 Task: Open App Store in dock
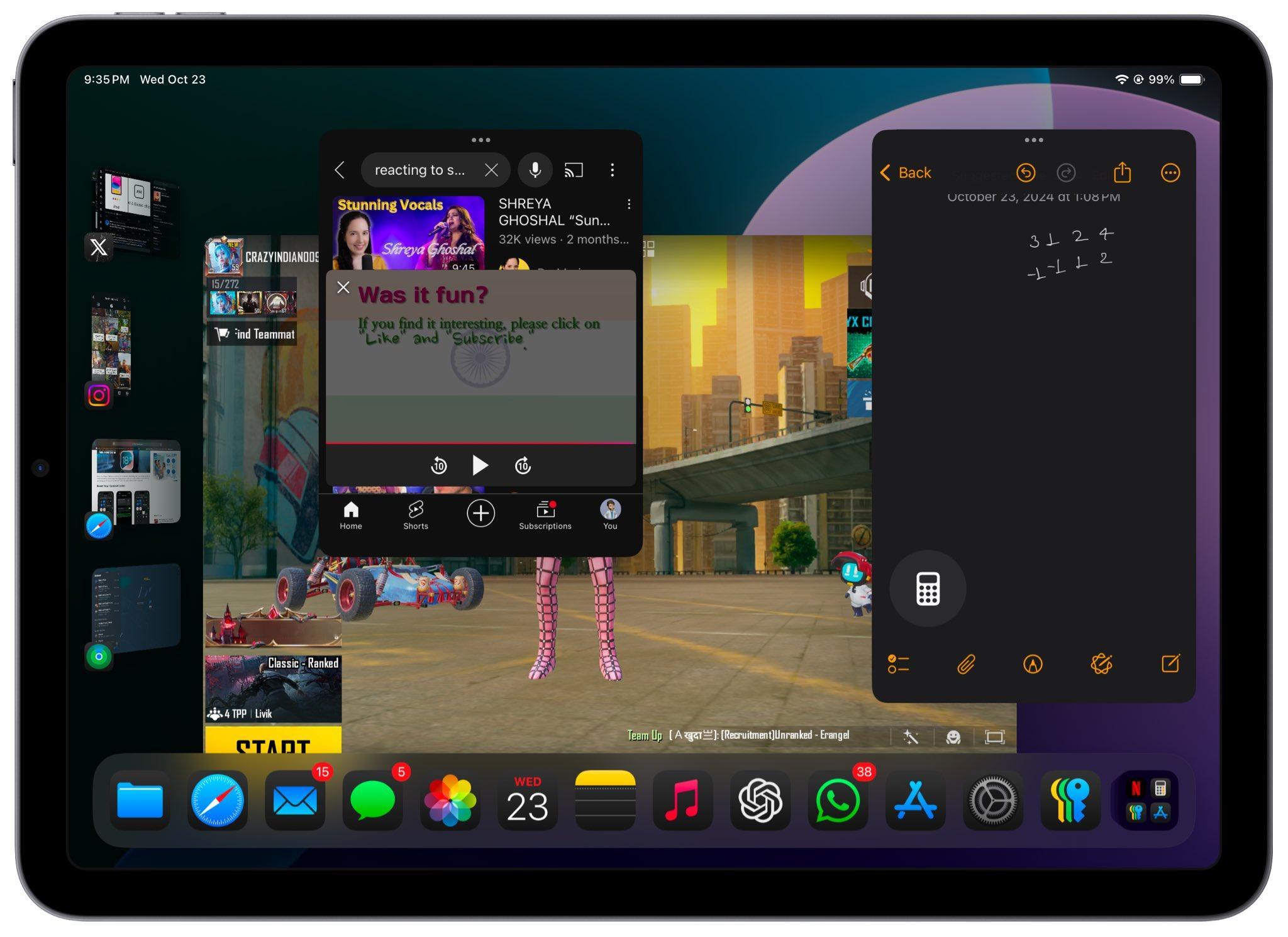point(915,801)
